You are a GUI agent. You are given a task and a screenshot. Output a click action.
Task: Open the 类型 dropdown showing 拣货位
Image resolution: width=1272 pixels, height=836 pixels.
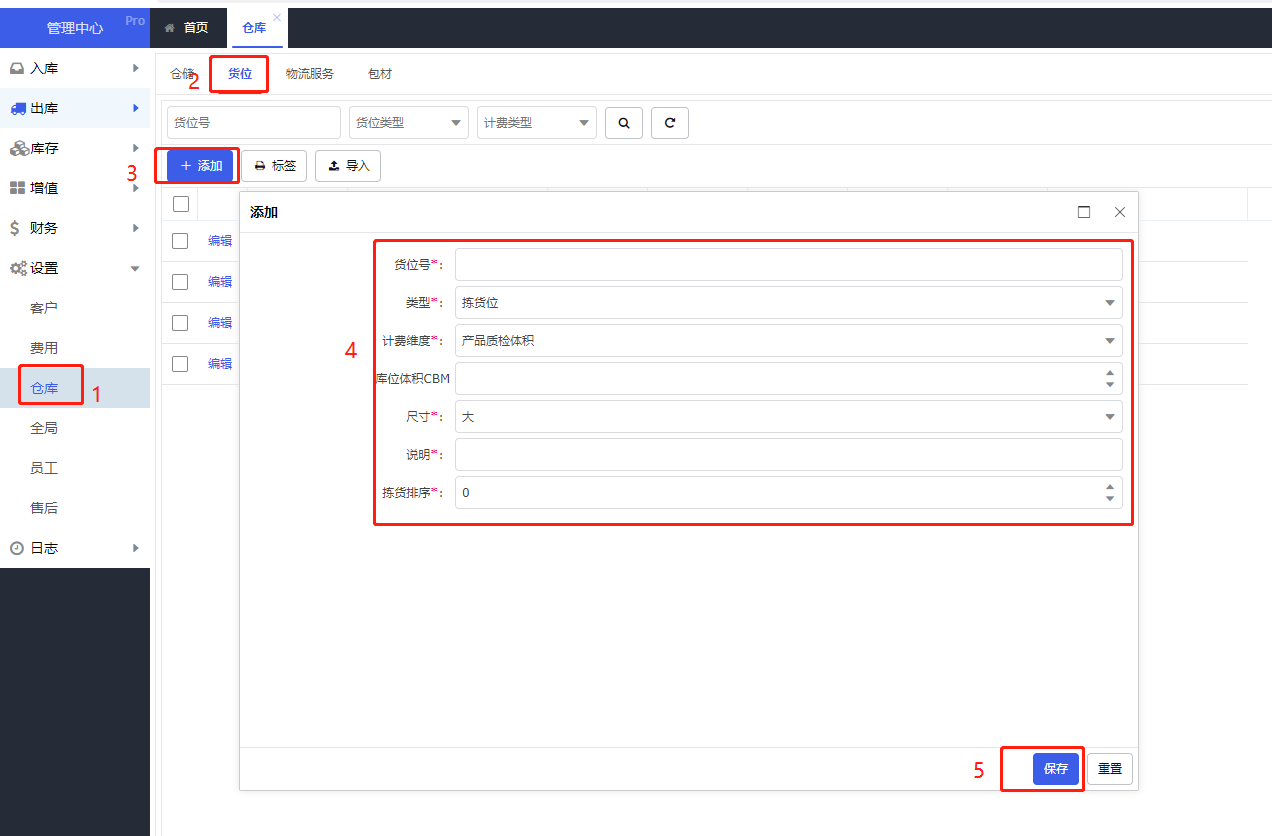coord(789,303)
